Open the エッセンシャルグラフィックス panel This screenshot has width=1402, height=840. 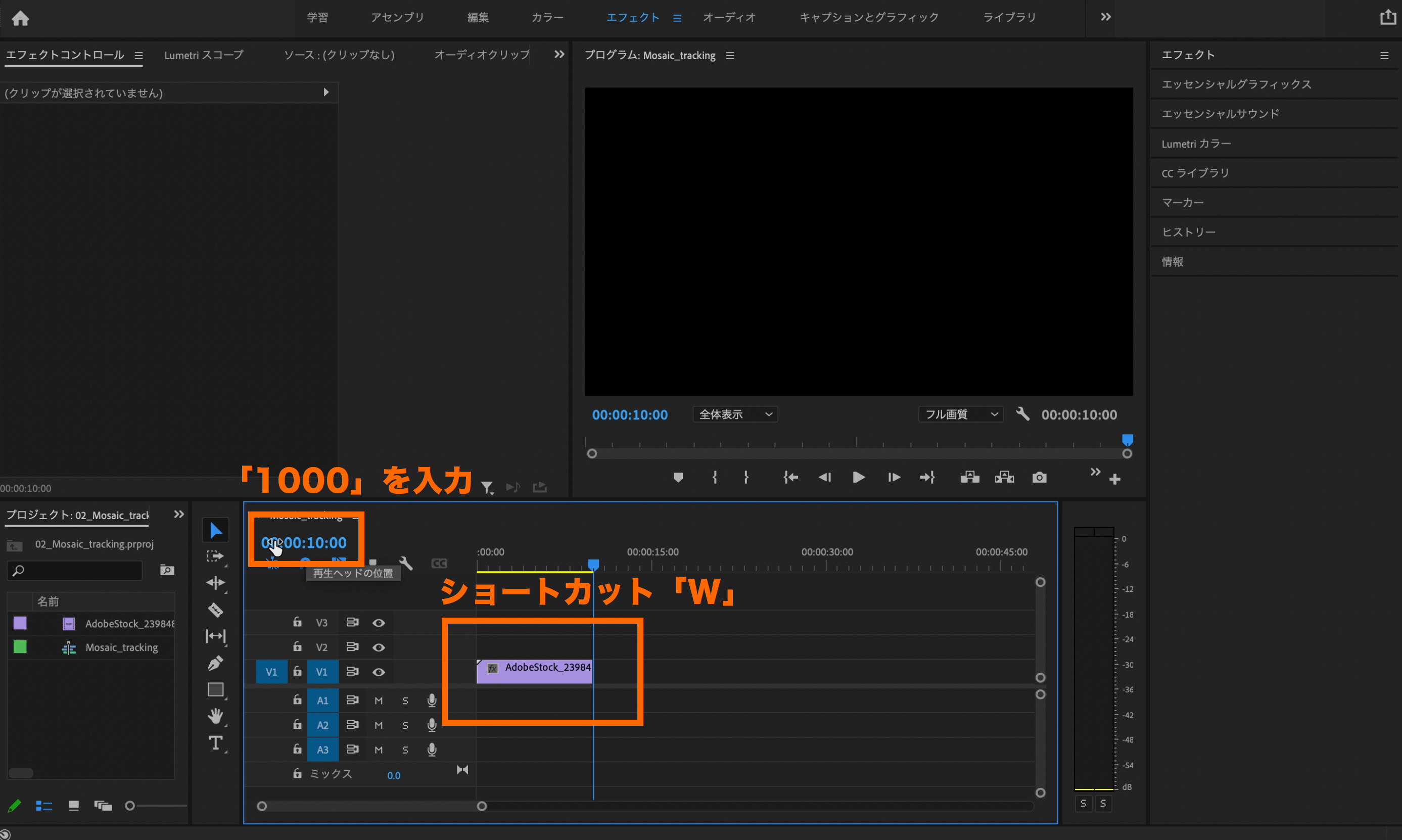1236,84
